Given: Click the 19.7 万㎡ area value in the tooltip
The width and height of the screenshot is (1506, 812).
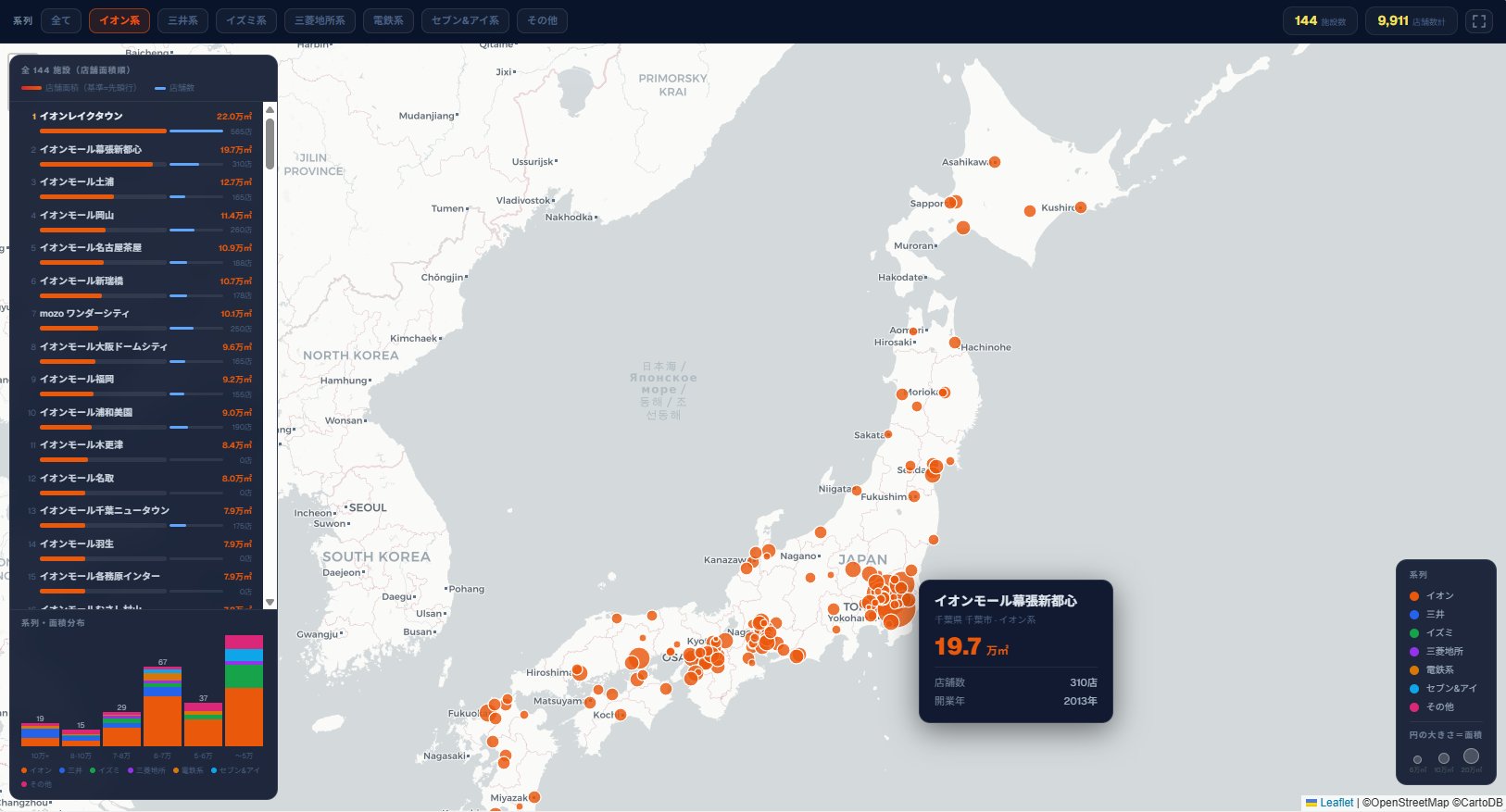Looking at the screenshot, I should 972,646.
